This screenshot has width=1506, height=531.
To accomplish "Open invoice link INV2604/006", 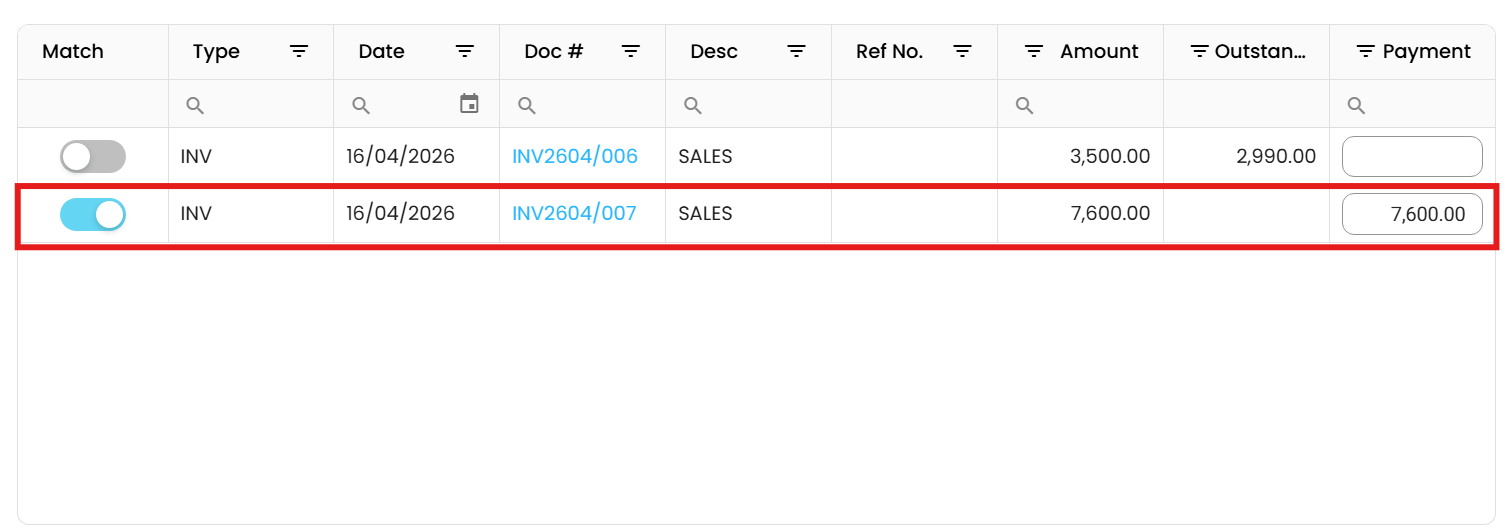I will click(x=575, y=156).
